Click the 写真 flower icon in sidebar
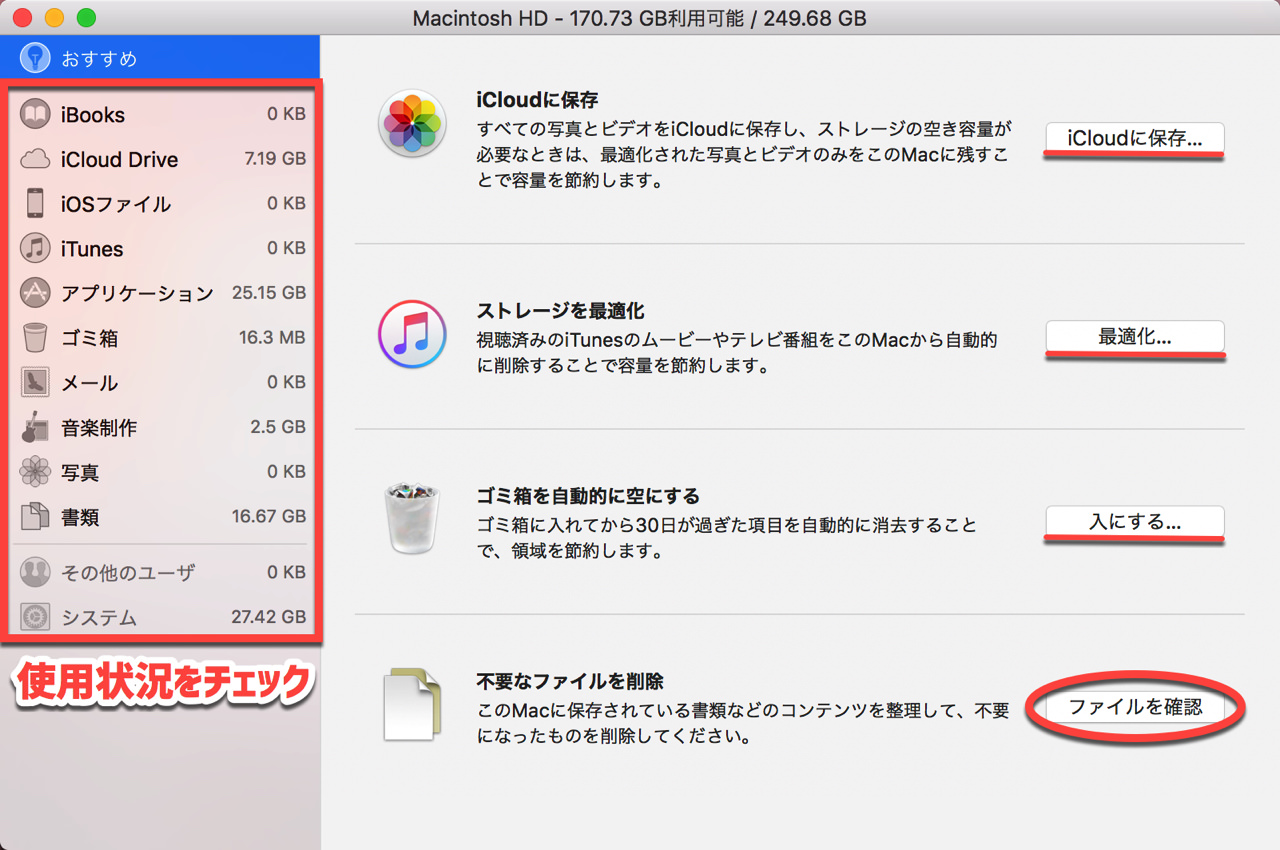Viewport: 1280px width, 850px height. (35, 472)
